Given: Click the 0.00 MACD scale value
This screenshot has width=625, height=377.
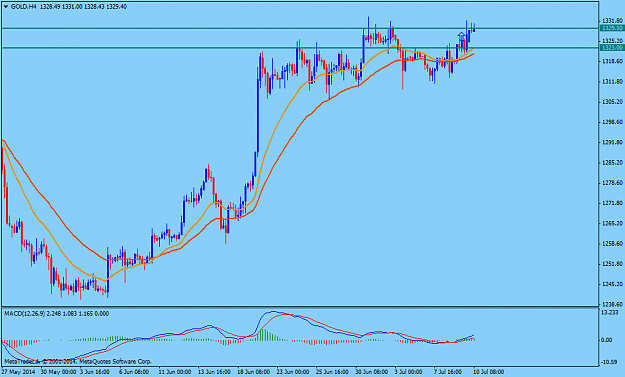Looking at the screenshot, I should [x=606, y=340].
